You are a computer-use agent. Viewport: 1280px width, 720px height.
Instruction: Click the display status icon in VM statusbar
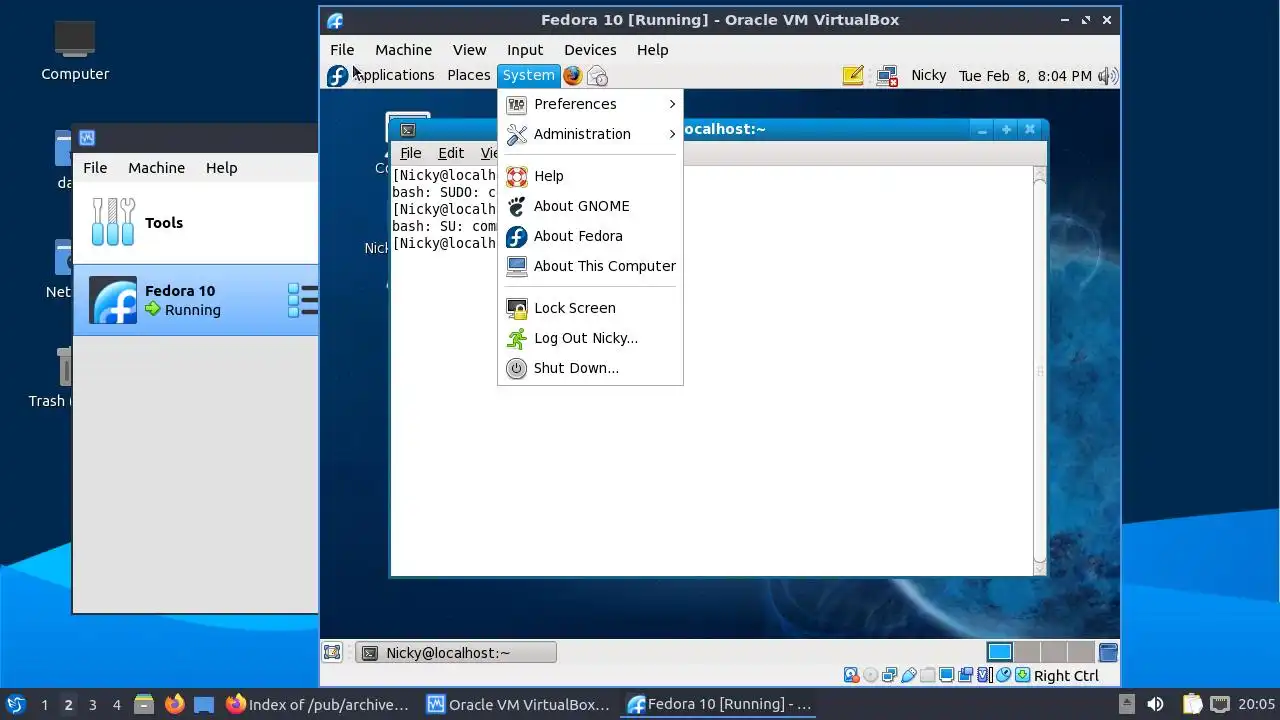[x=946, y=676]
